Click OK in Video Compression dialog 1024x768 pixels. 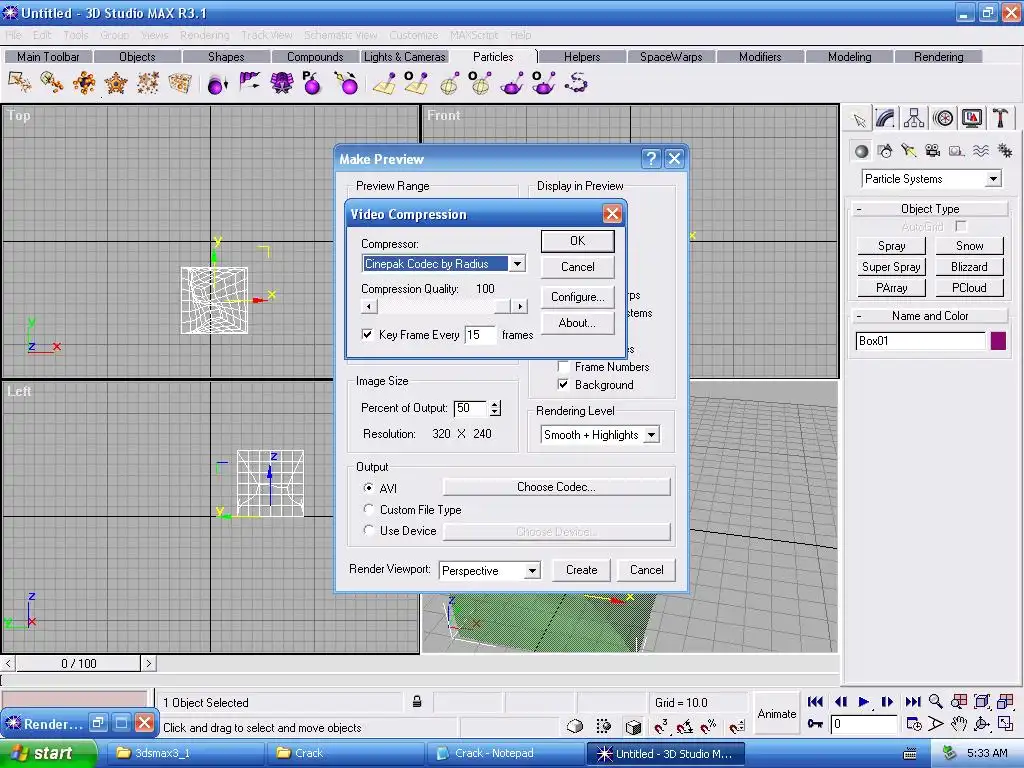577,241
